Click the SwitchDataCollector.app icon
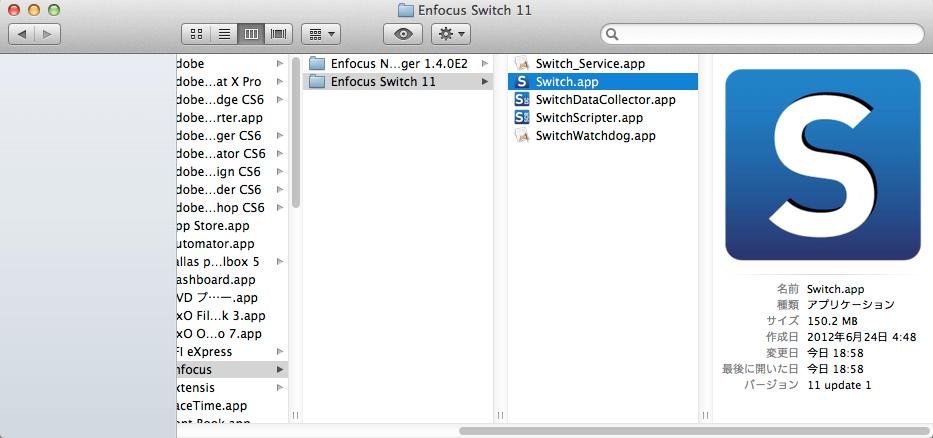The image size is (933, 438). pyautogui.click(x=522, y=99)
